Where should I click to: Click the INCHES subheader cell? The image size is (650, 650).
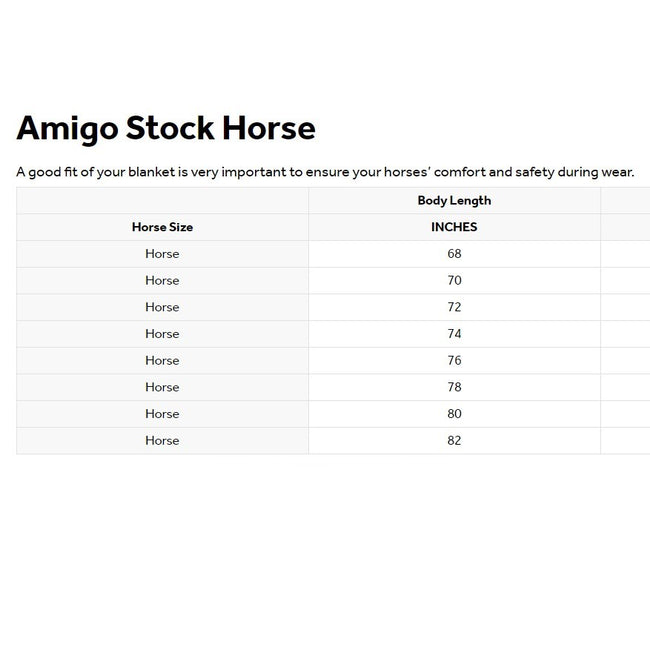tap(454, 227)
